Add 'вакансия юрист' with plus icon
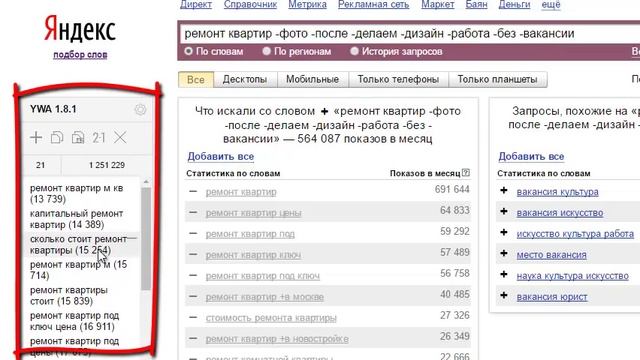640x360 pixels. [504, 296]
